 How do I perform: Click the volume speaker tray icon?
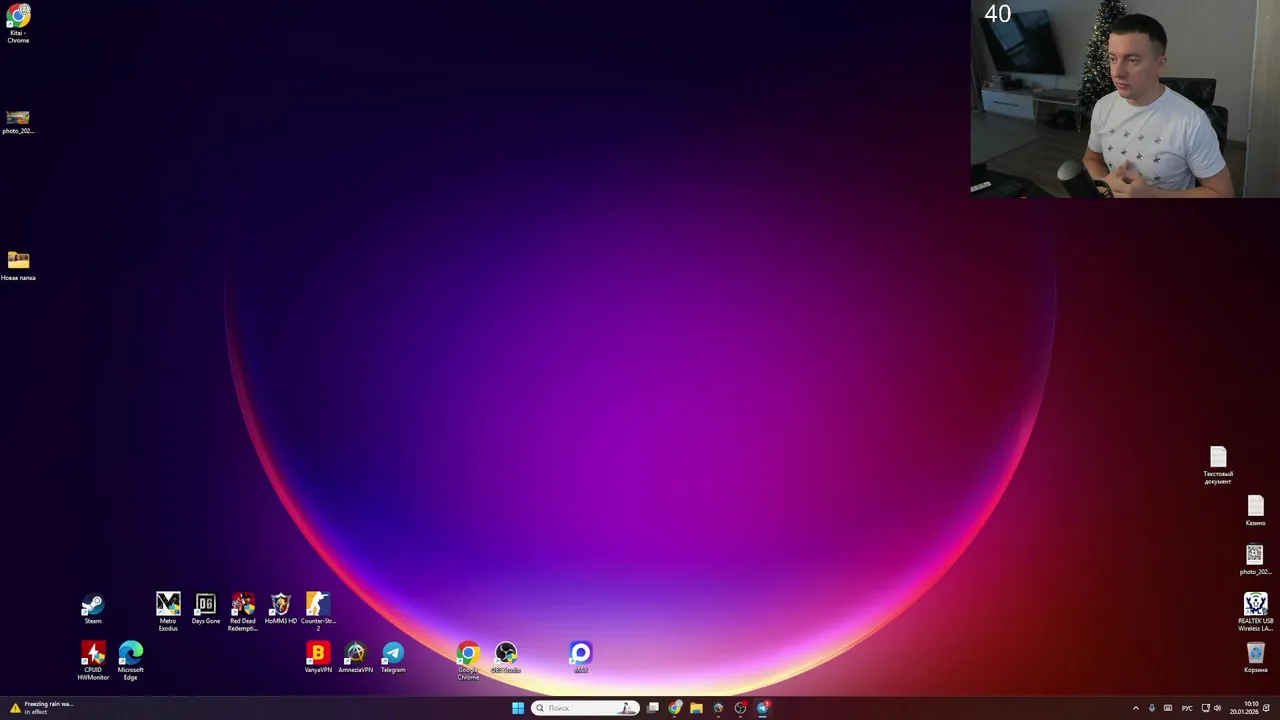pos(1217,708)
